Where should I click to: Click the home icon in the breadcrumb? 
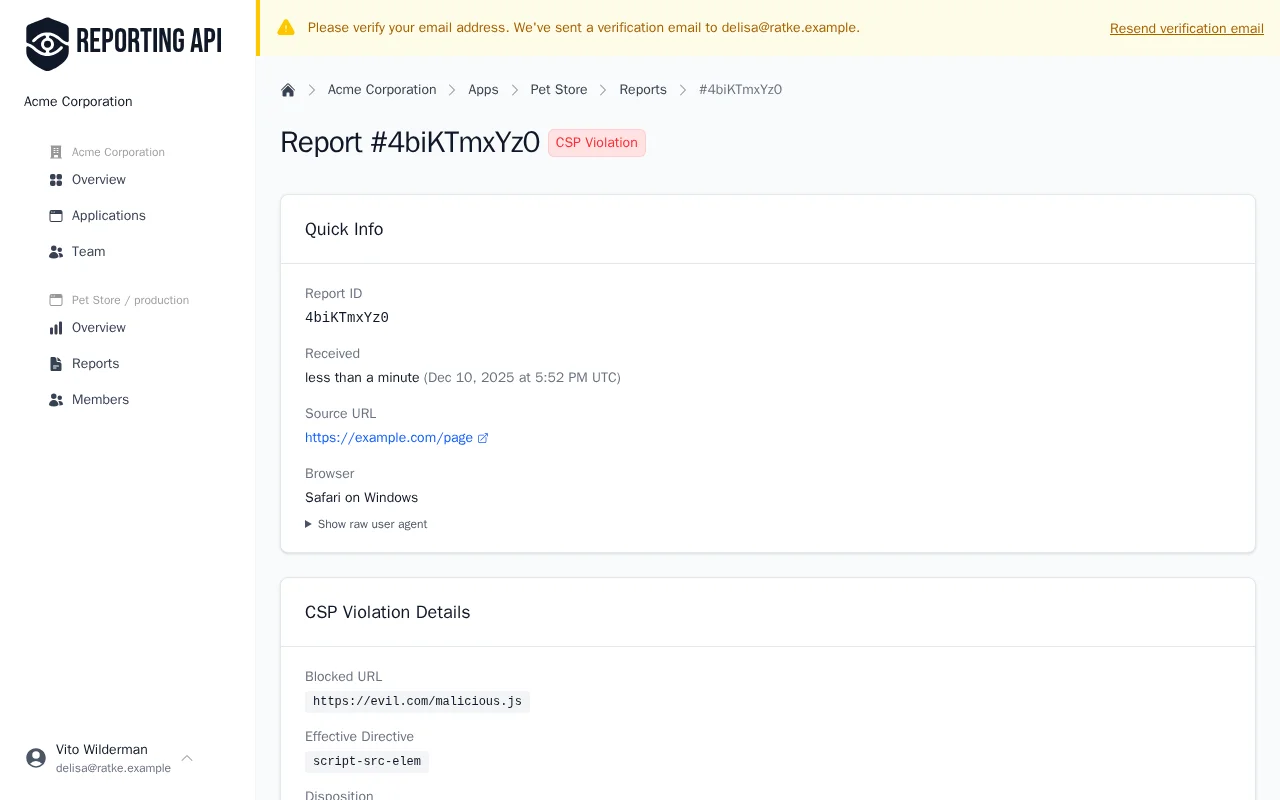point(288,90)
